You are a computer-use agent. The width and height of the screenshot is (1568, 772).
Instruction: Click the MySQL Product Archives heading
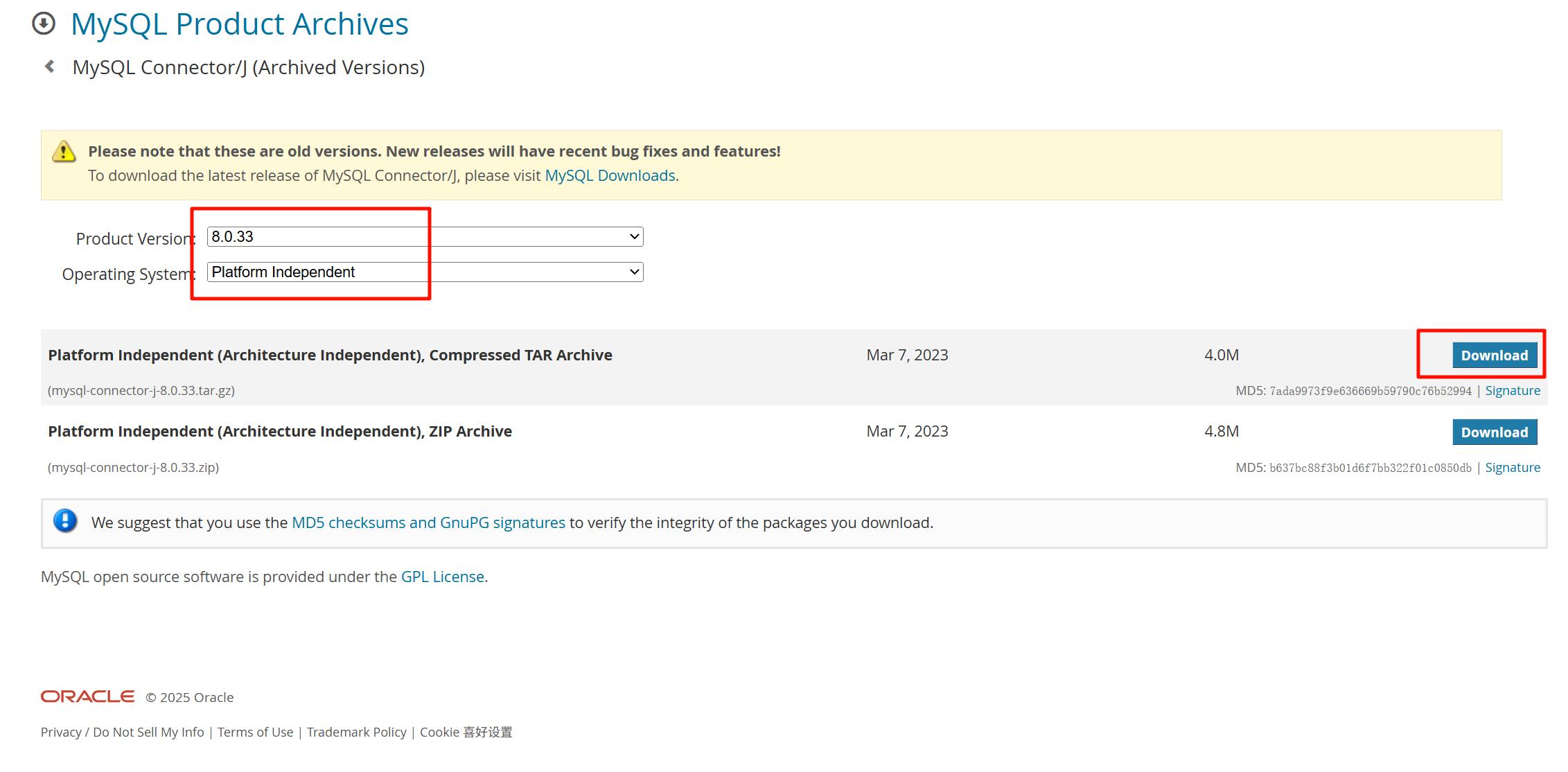click(x=240, y=24)
